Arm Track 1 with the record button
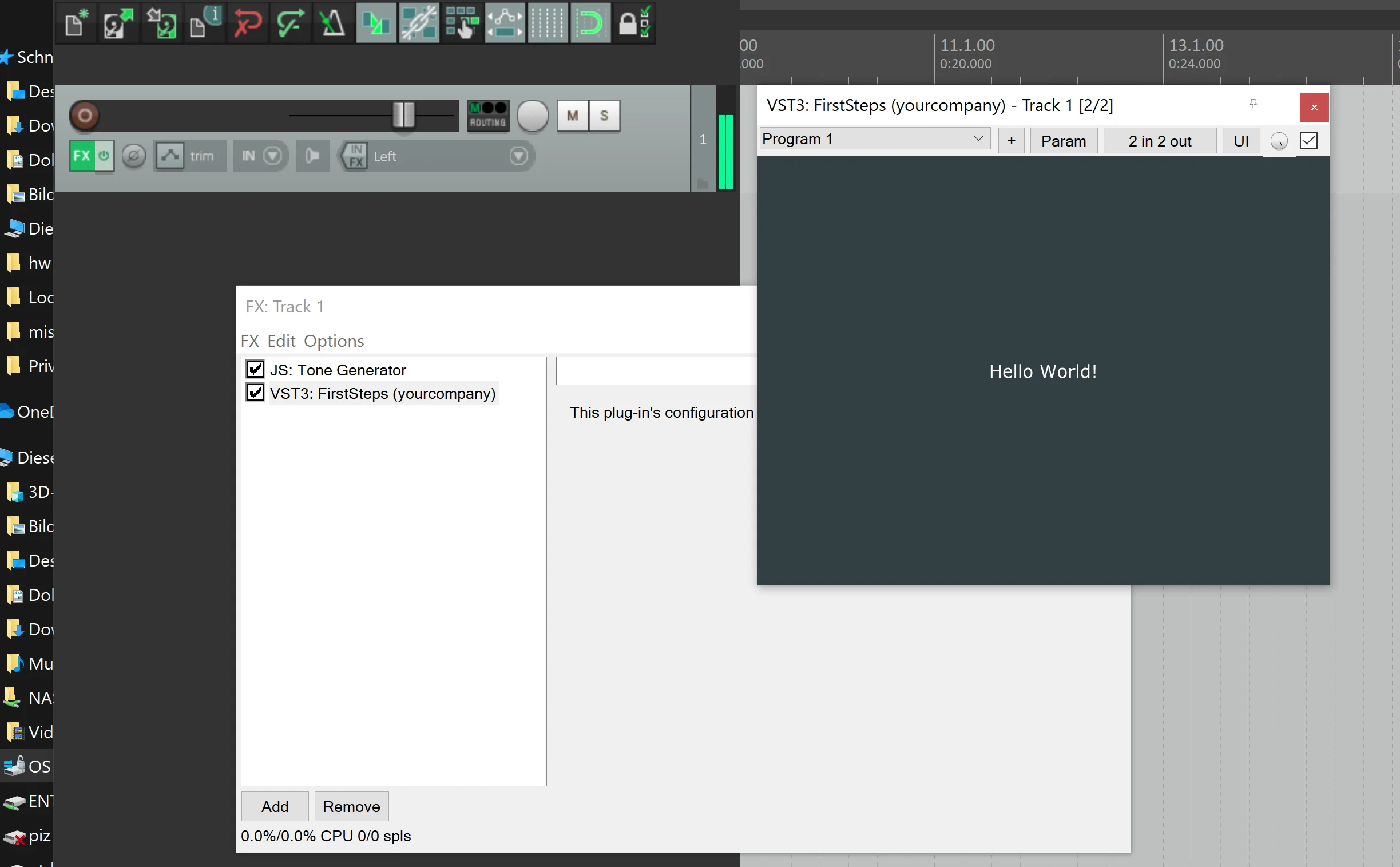Viewport: 1400px width, 867px height. pos(85,116)
